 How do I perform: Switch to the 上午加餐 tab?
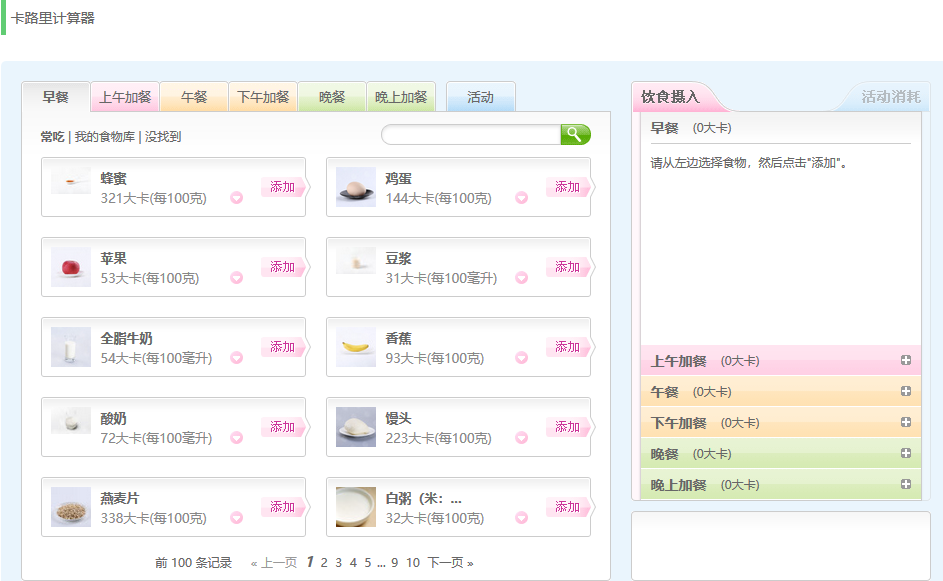coord(125,97)
